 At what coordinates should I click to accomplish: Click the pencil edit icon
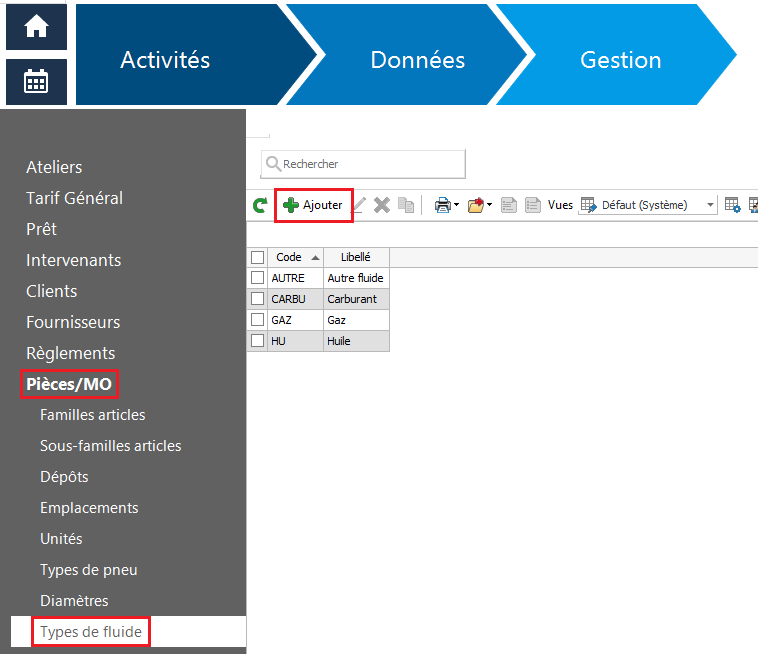click(x=359, y=205)
